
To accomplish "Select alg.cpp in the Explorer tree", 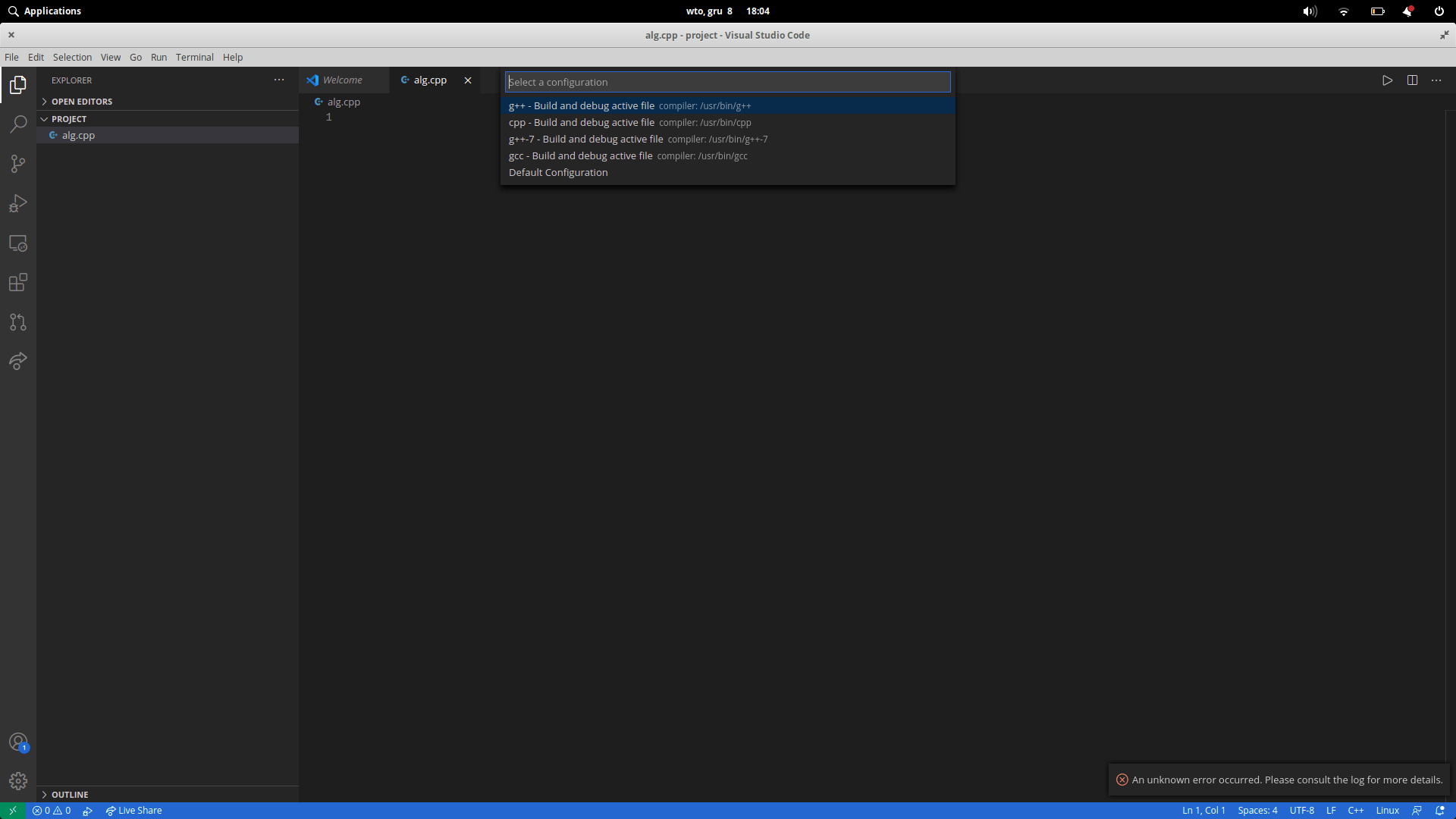I will click(168, 136).
